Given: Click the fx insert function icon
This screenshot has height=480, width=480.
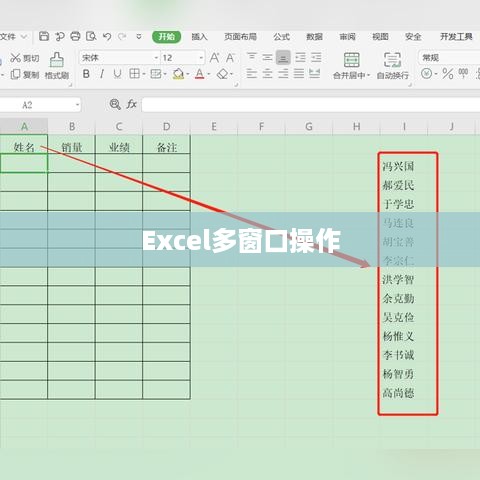Looking at the screenshot, I should (132, 105).
